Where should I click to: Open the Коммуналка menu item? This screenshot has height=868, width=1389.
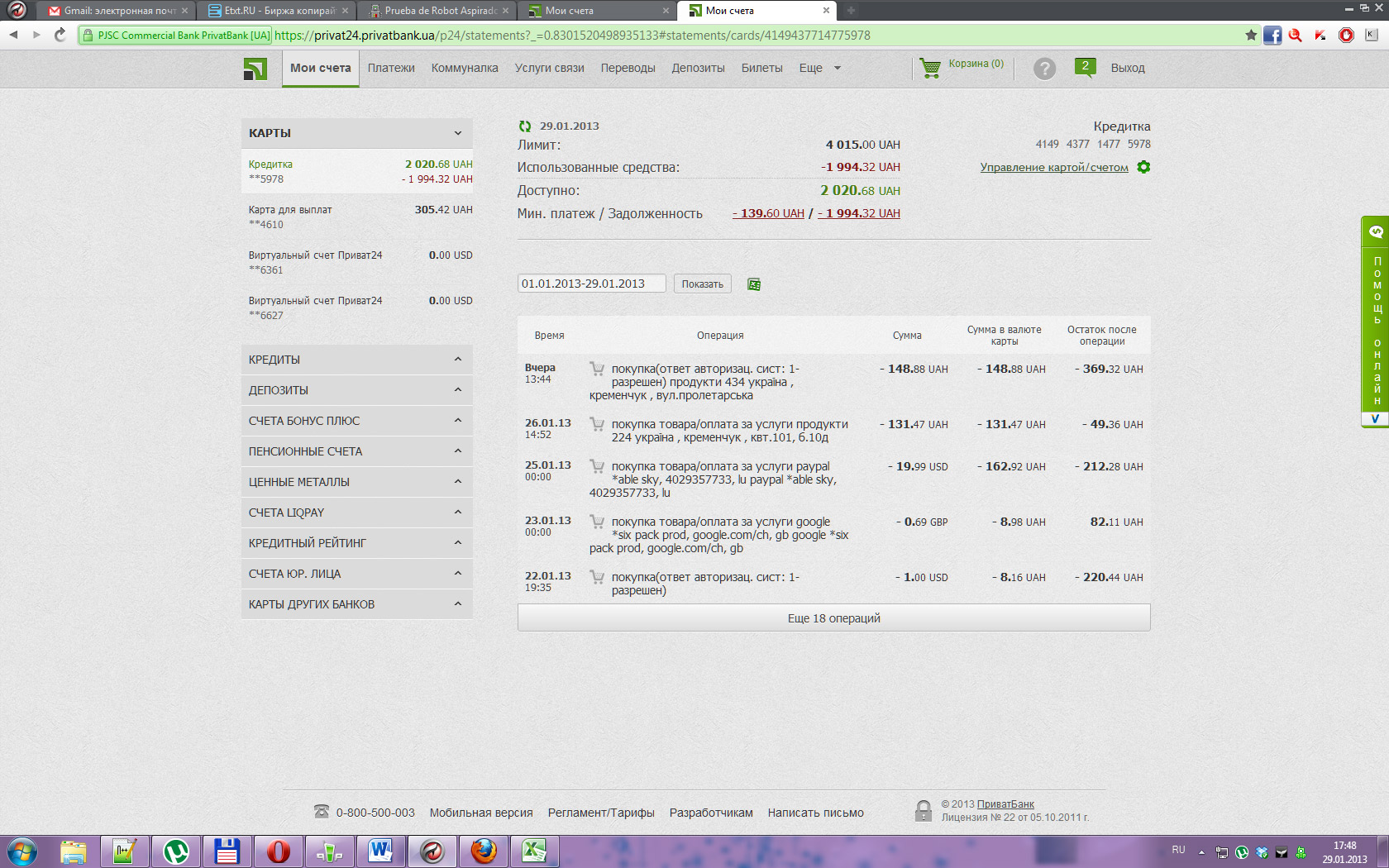465,69
